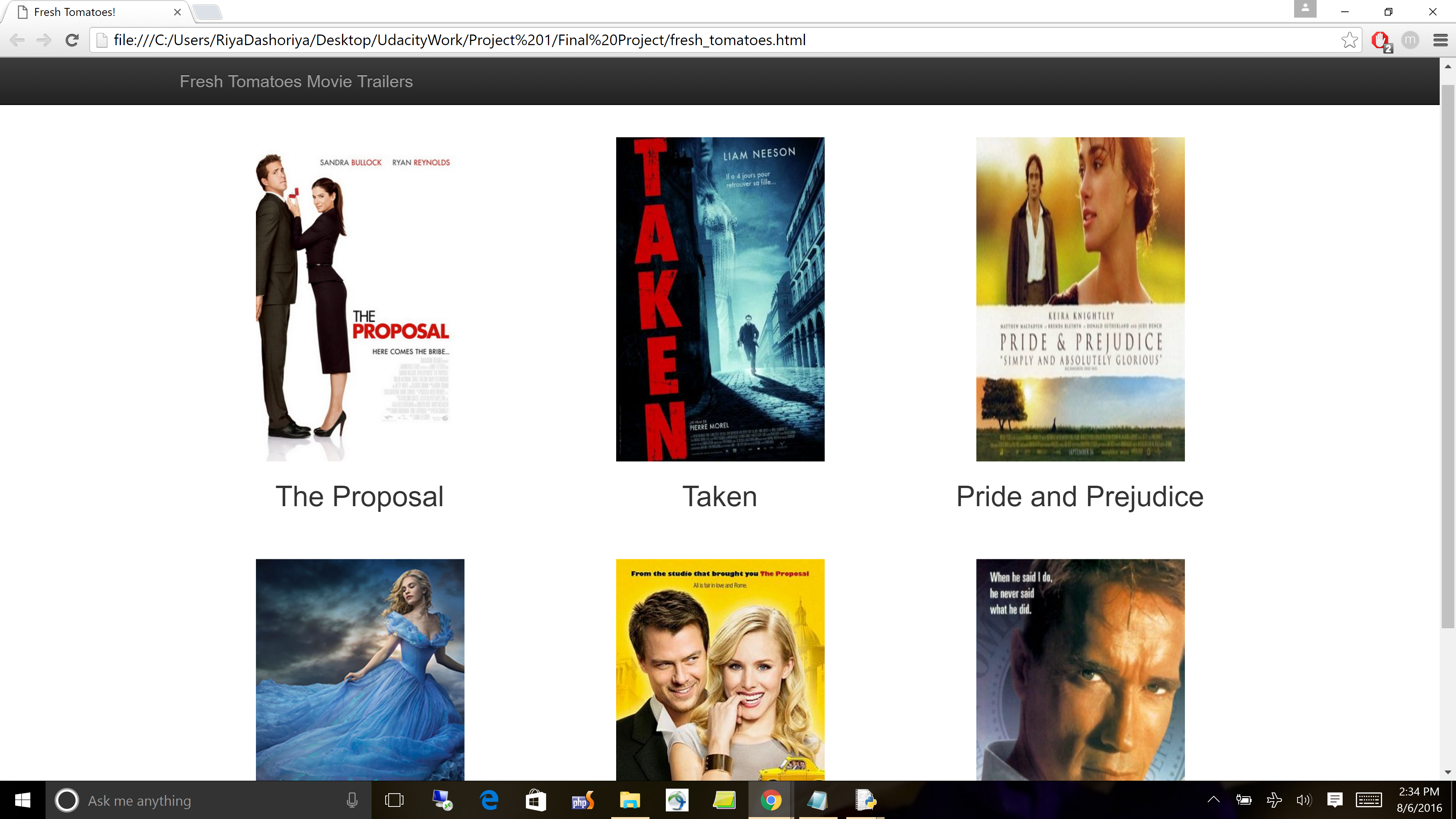Click the 'Taken' movie title
1456x819 pixels.
click(720, 497)
